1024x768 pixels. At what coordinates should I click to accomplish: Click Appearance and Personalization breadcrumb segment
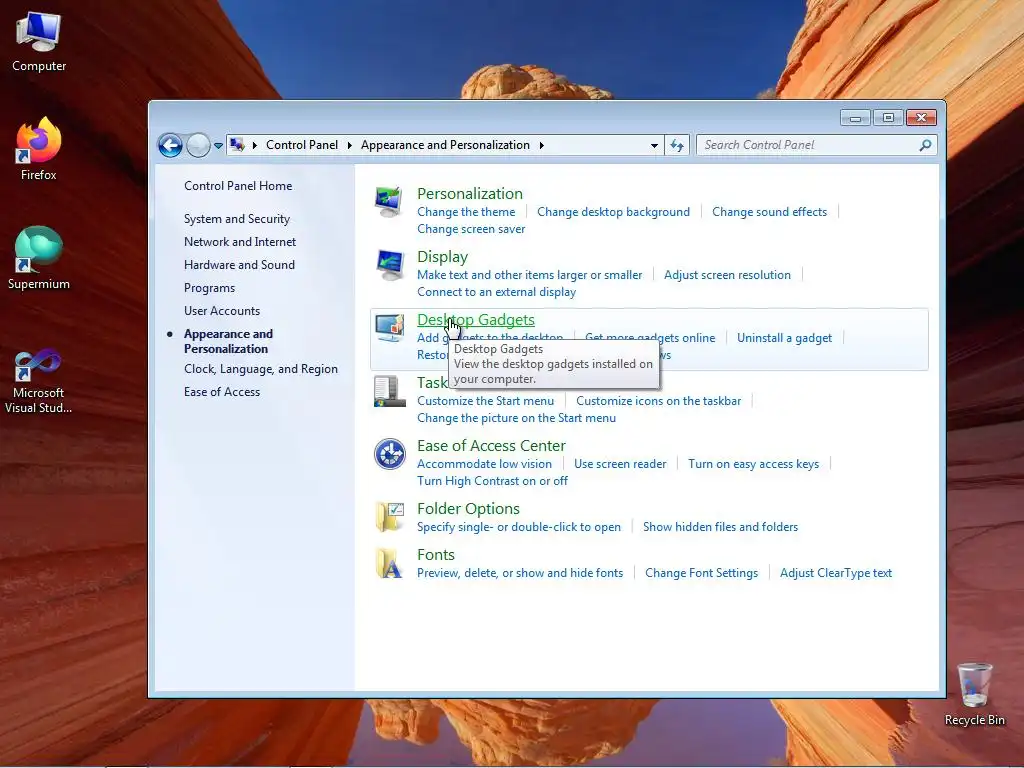point(445,145)
